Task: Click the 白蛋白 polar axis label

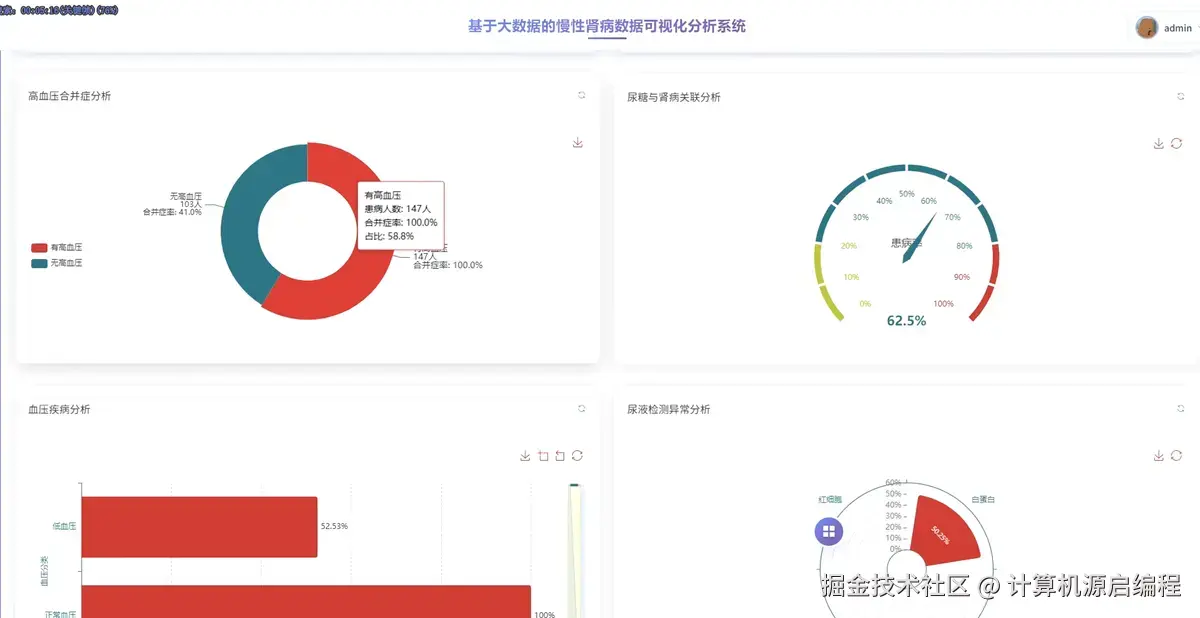Action: [x=983, y=498]
